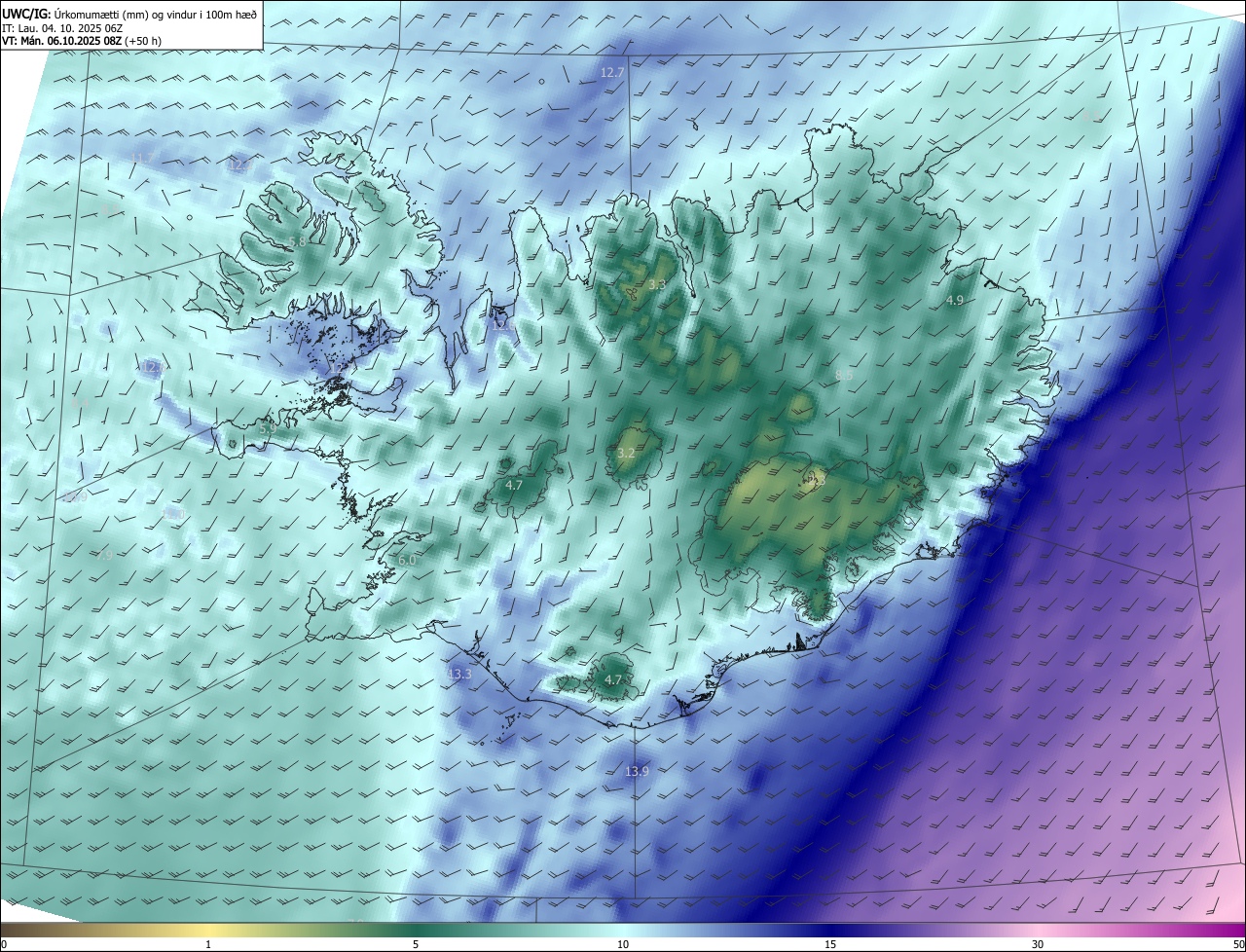Select the IT: Lau. 04. 10. 2025 06Z line
The image size is (1246, 952).
pyautogui.click(x=62, y=27)
